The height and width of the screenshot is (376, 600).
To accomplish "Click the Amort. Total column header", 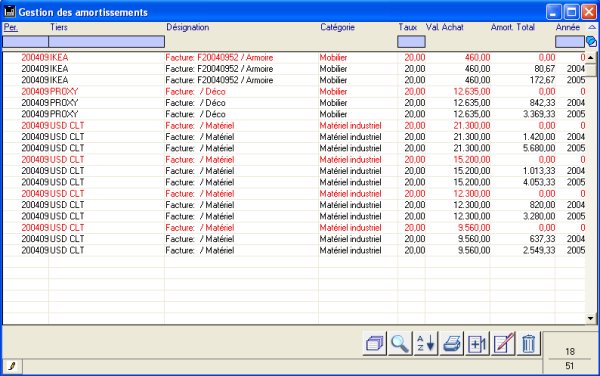I will pos(513,27).
